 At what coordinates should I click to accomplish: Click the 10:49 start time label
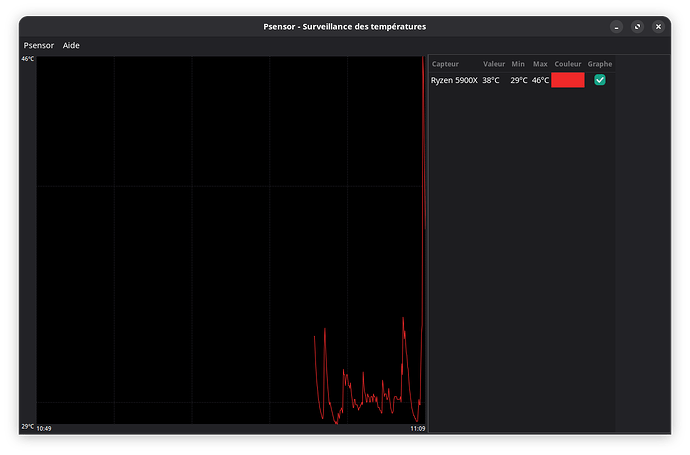(x=45, y=428)
